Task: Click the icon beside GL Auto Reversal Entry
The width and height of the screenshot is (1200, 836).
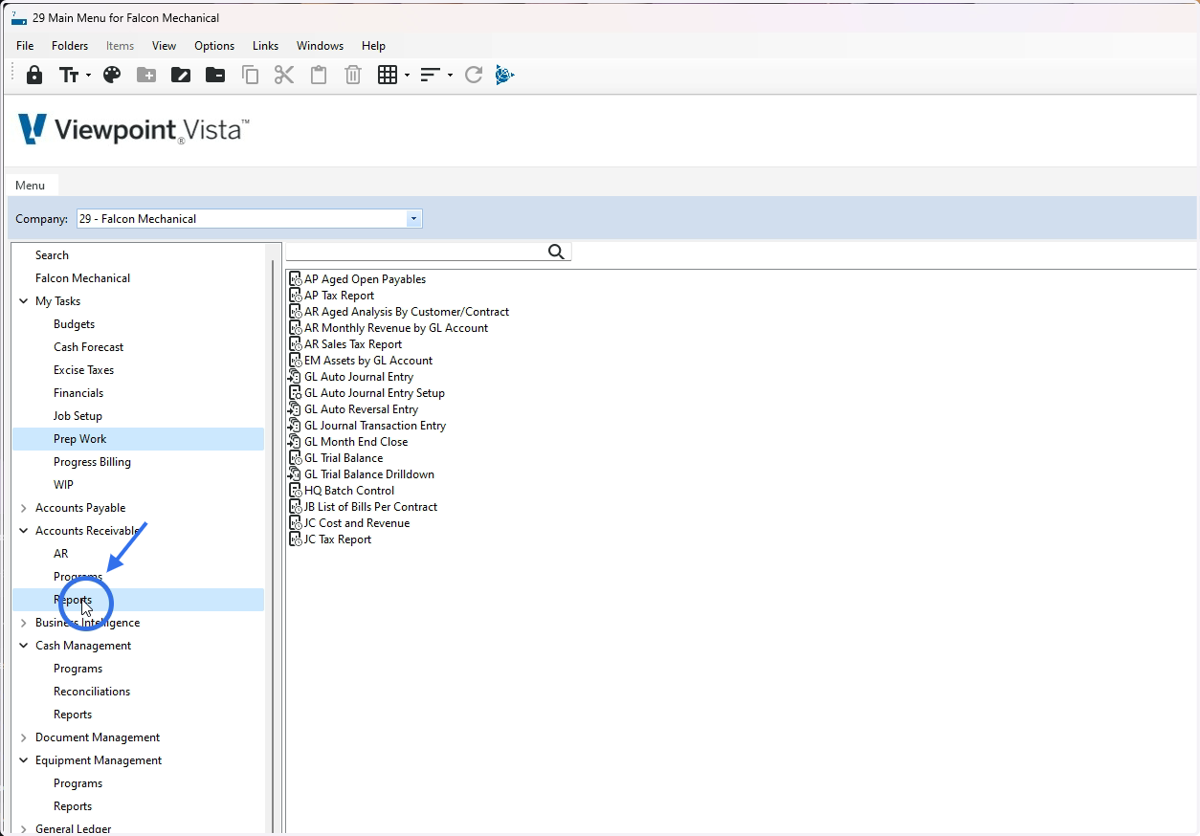Action: [294, 409]
